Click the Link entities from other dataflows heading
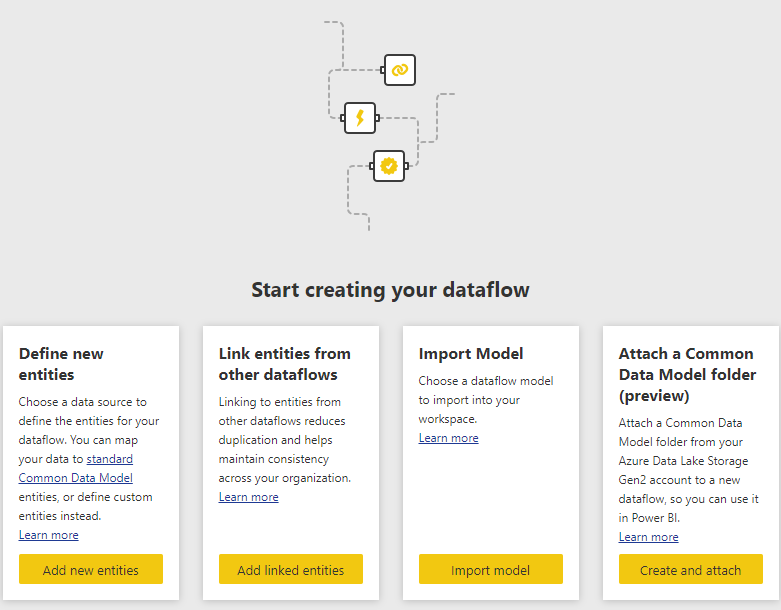Viewport: 781px width, 610px height. (x=284, y=364)
